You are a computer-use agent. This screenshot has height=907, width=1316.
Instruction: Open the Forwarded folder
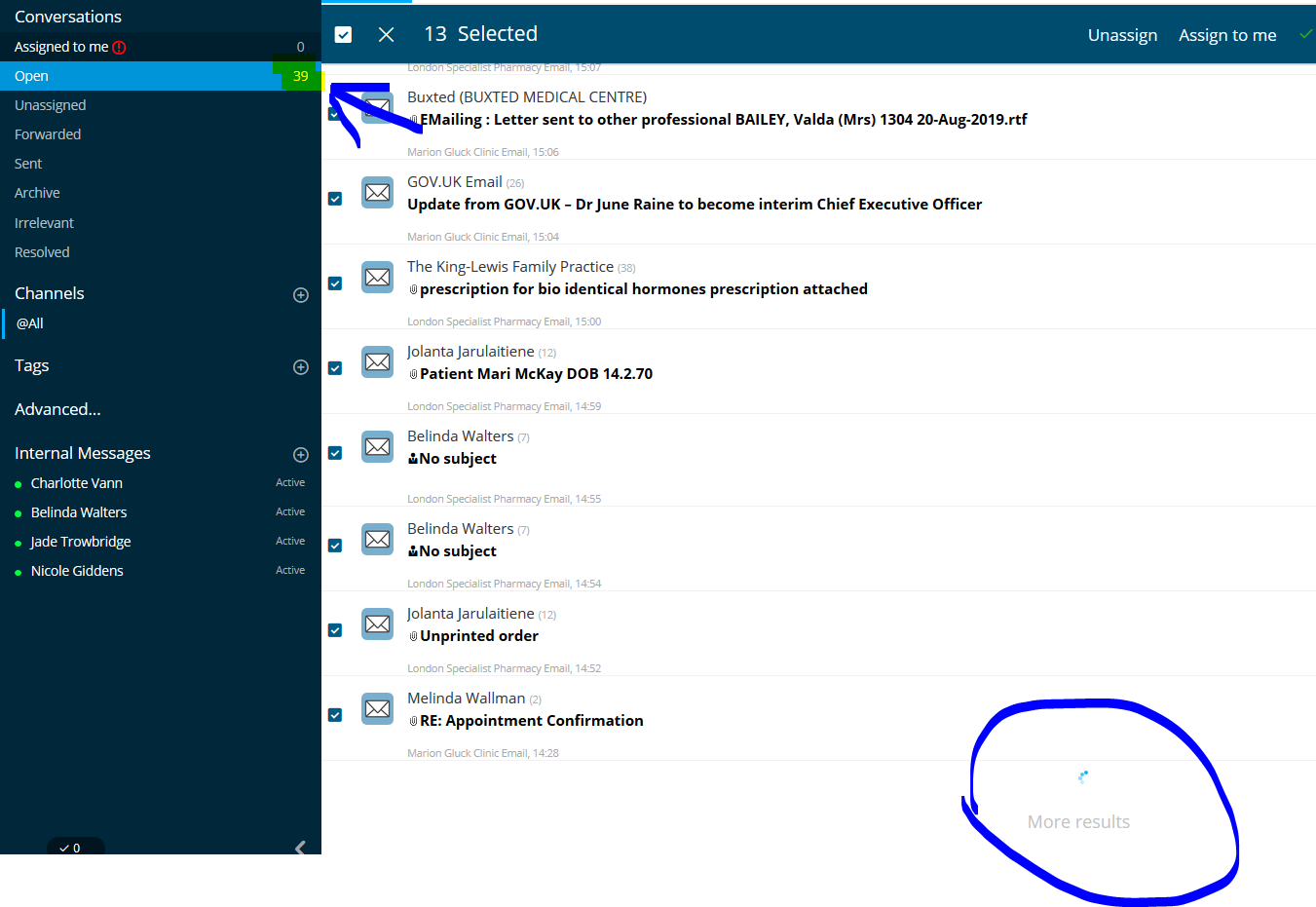click(48, 134)
